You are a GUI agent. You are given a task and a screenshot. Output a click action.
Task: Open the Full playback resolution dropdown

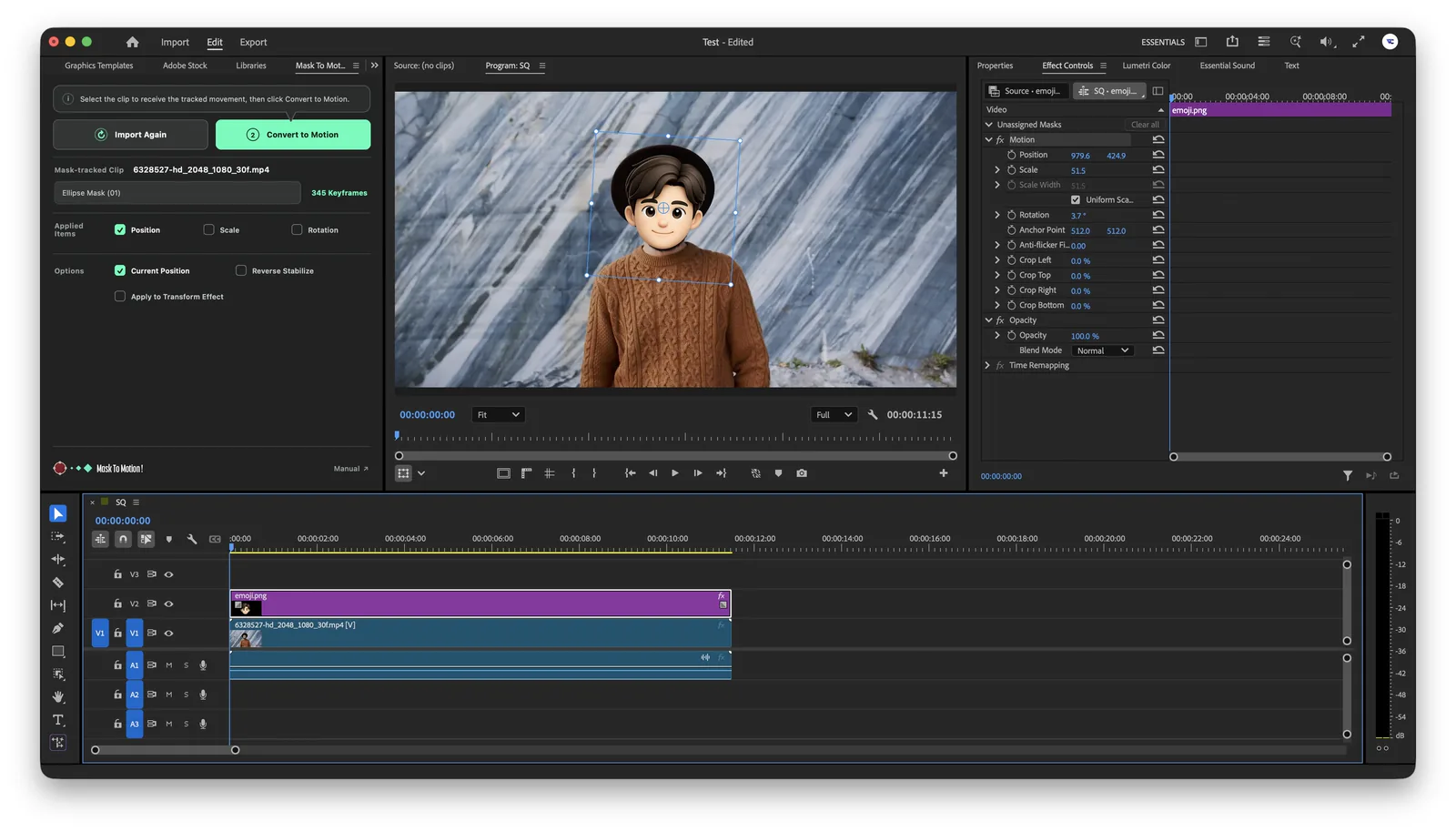[x=834, y=415]
